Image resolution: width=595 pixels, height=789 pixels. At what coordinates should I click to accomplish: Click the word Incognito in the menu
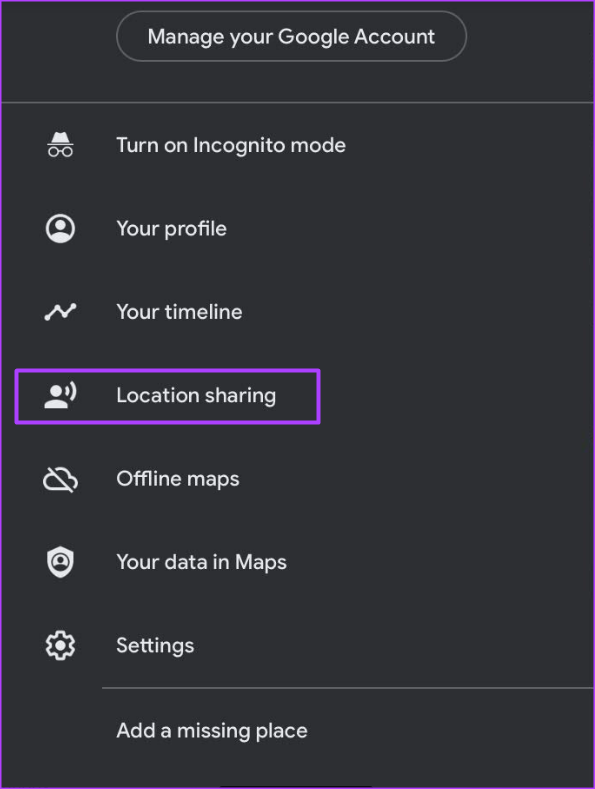point(240,146)
